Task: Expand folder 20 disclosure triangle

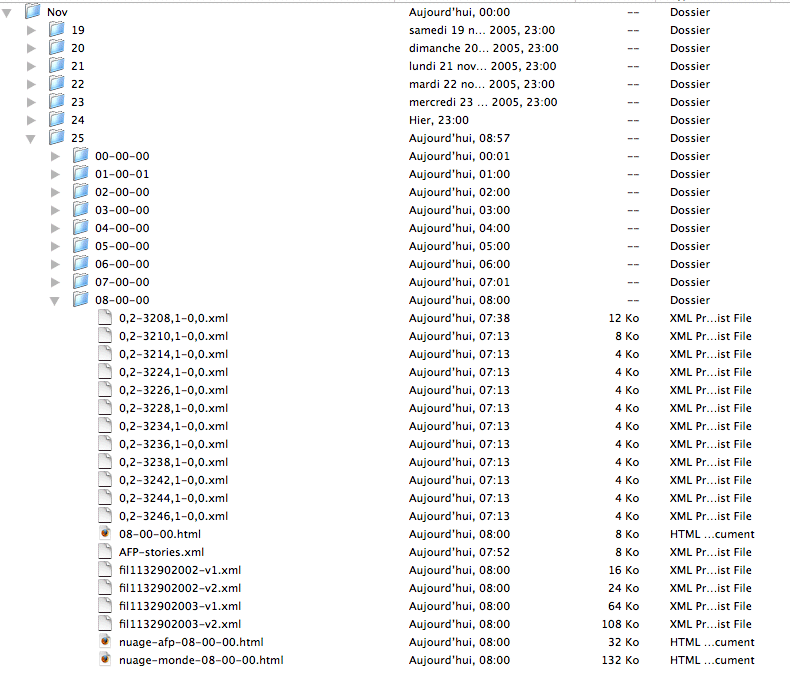Action: point(31,48)
